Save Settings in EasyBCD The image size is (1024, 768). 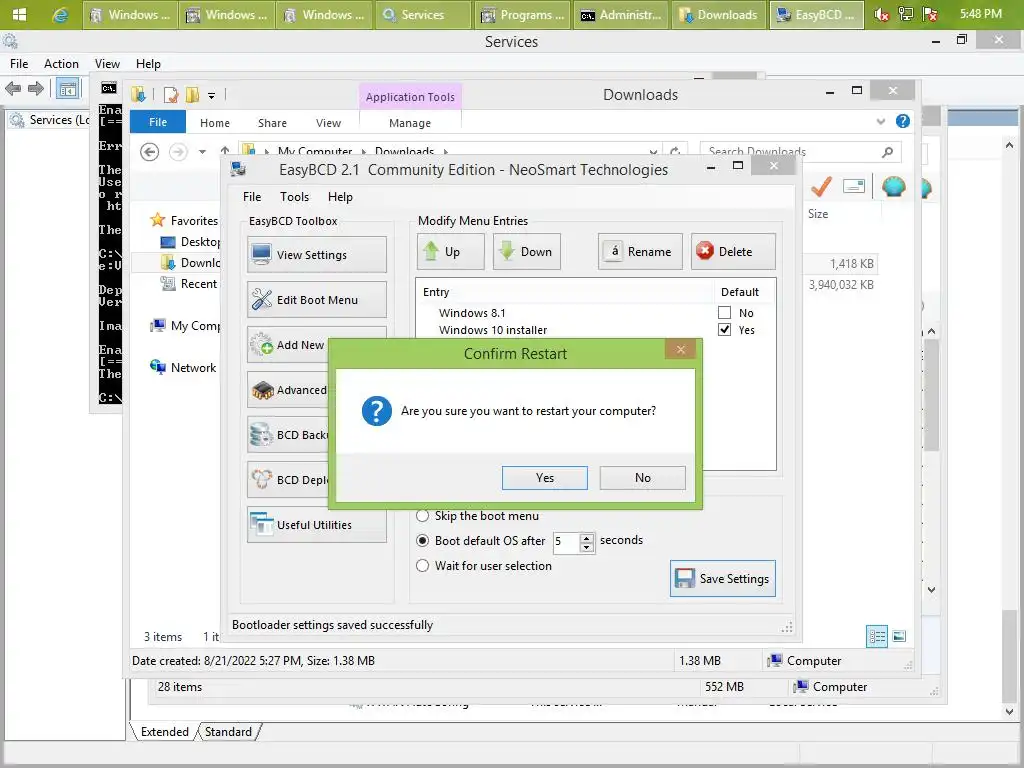click(723, 579)
